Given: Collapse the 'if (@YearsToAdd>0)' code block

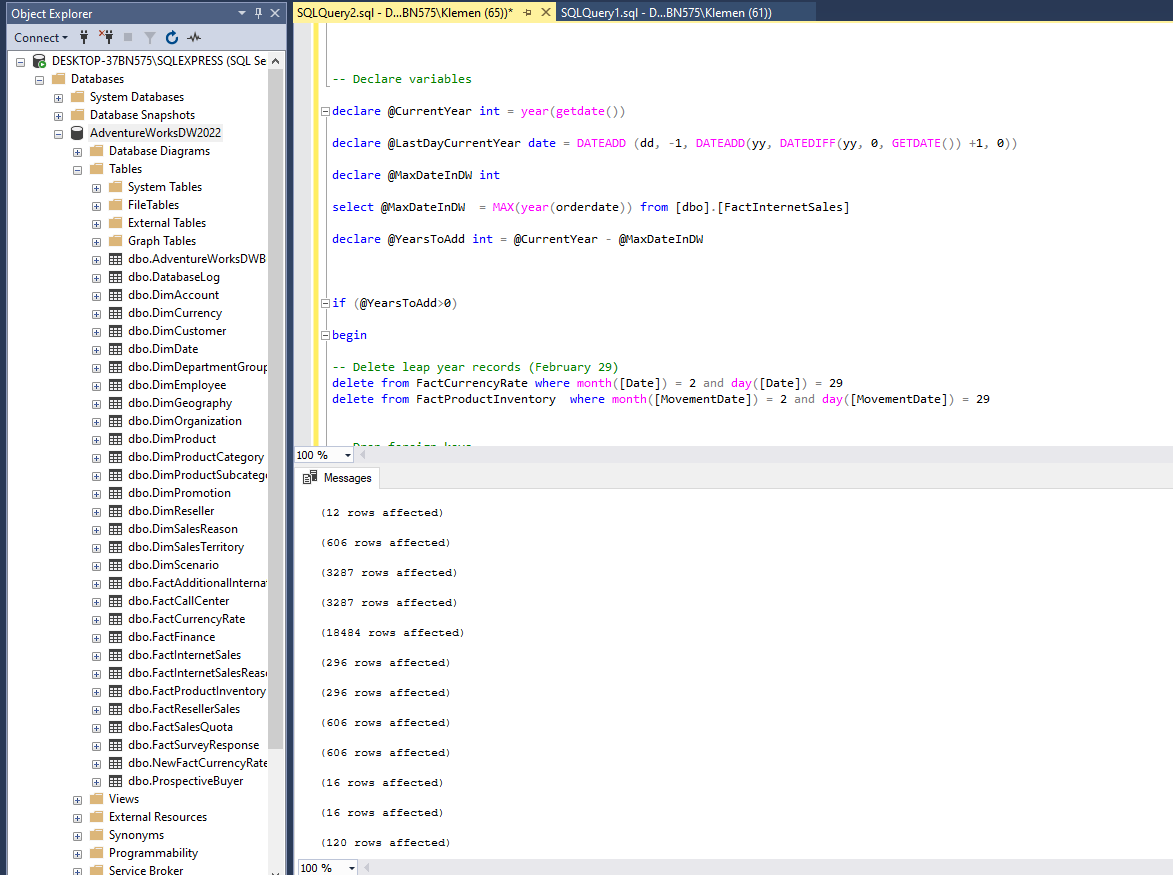Looking at the screenshot, I should [324, 303].
